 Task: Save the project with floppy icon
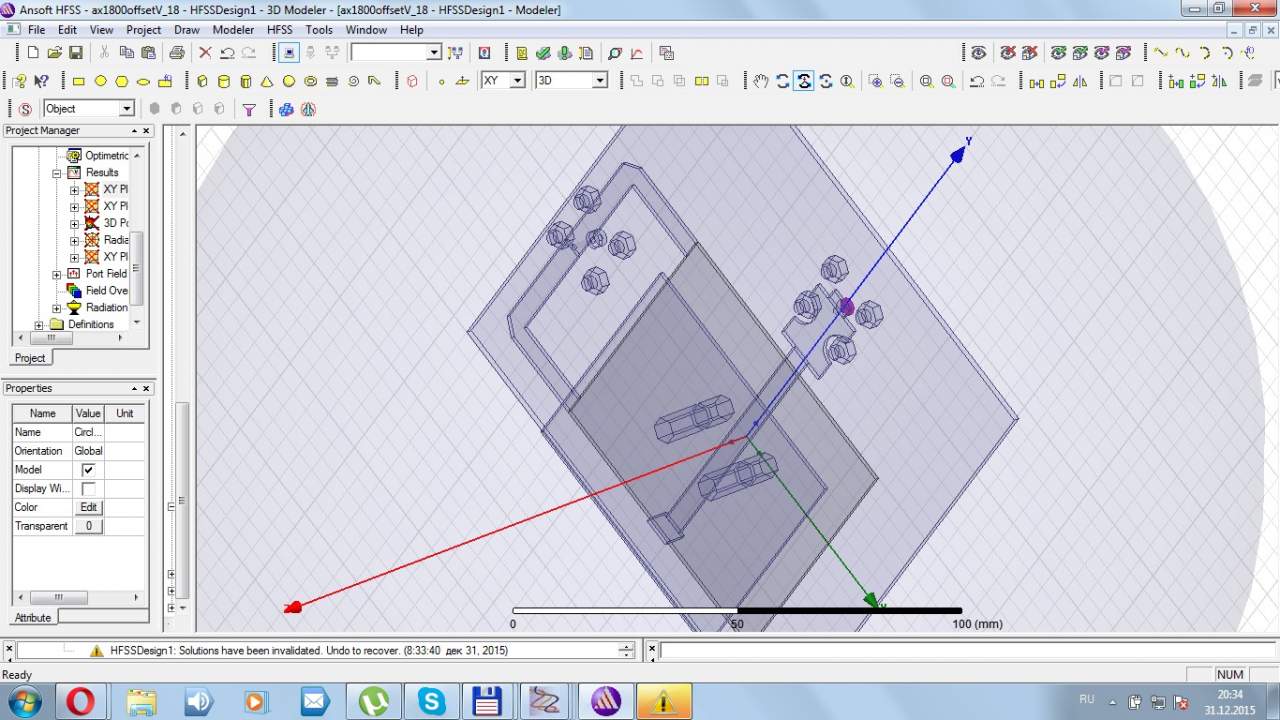click(76, 53)
